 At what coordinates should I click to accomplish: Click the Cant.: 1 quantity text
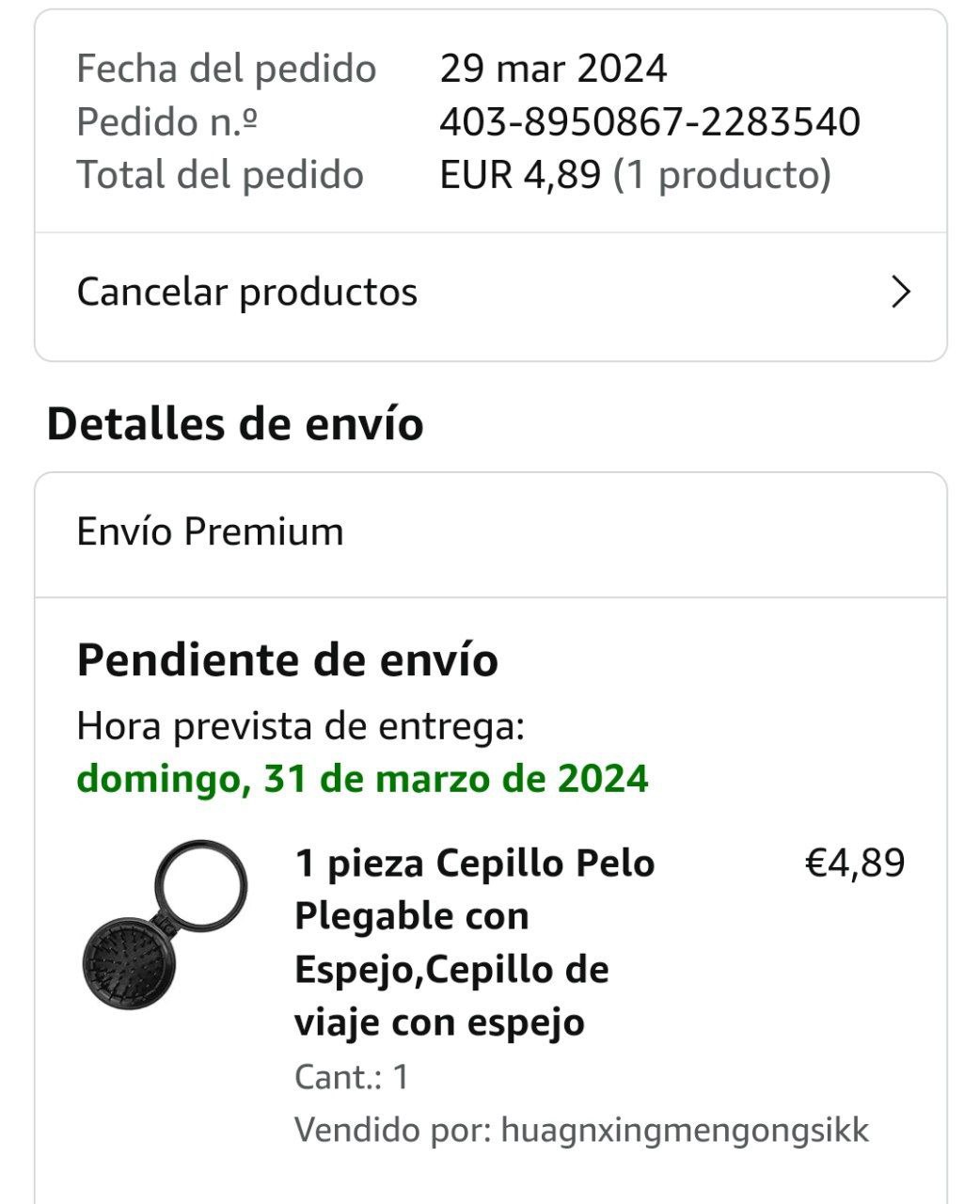coord(351,1077)
